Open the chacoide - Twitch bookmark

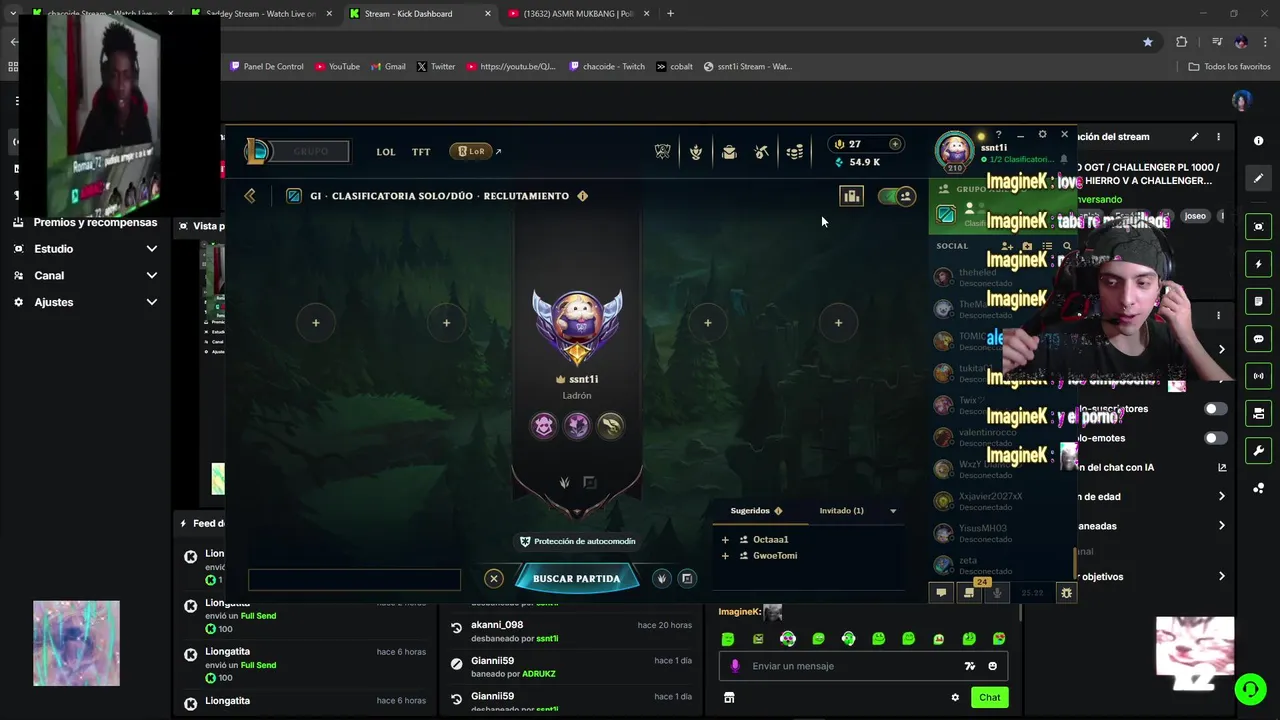tap(607, 67)
